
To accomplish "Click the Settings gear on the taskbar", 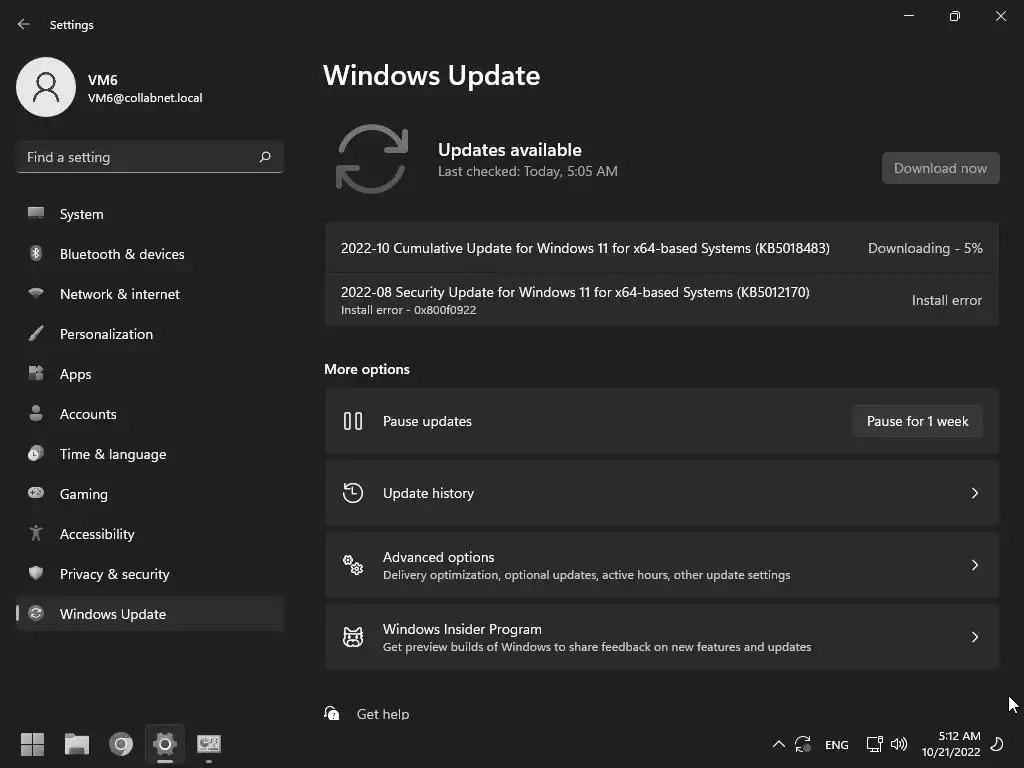I will click(x=165, y=744).
